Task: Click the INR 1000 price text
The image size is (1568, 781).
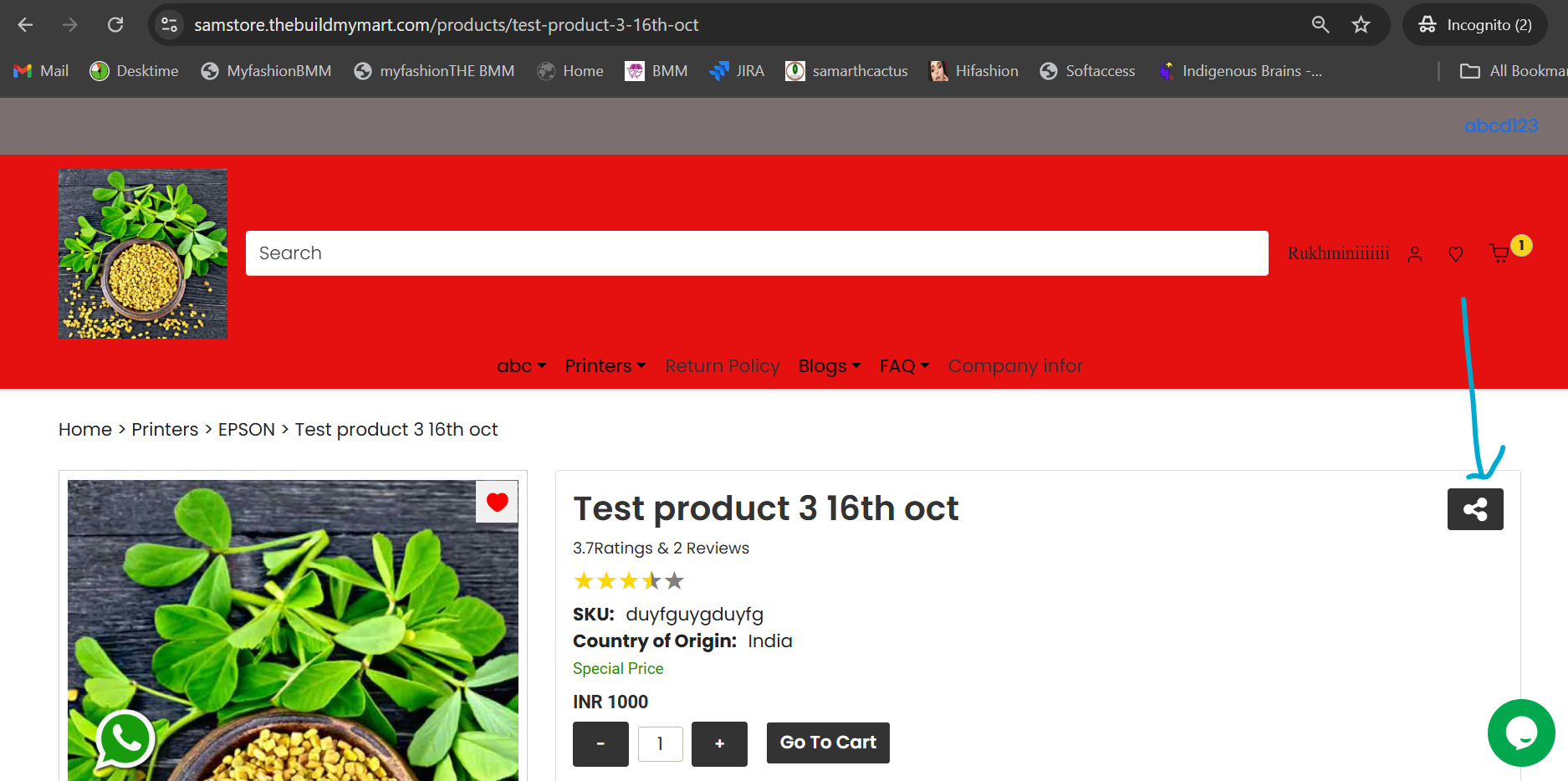Action: pyautogui.click(x=610, y=702)
